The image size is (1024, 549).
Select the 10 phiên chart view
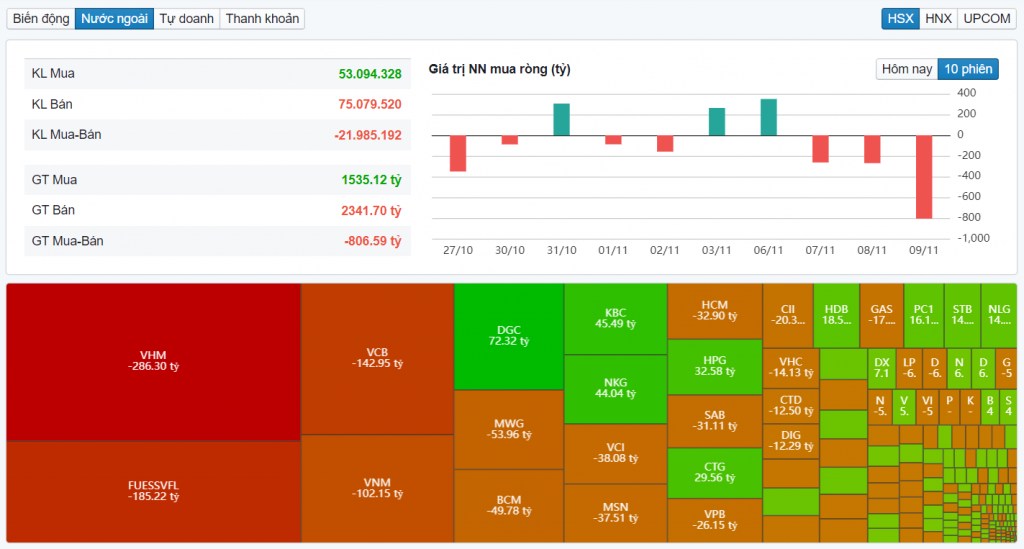click(x=968, y=69)
